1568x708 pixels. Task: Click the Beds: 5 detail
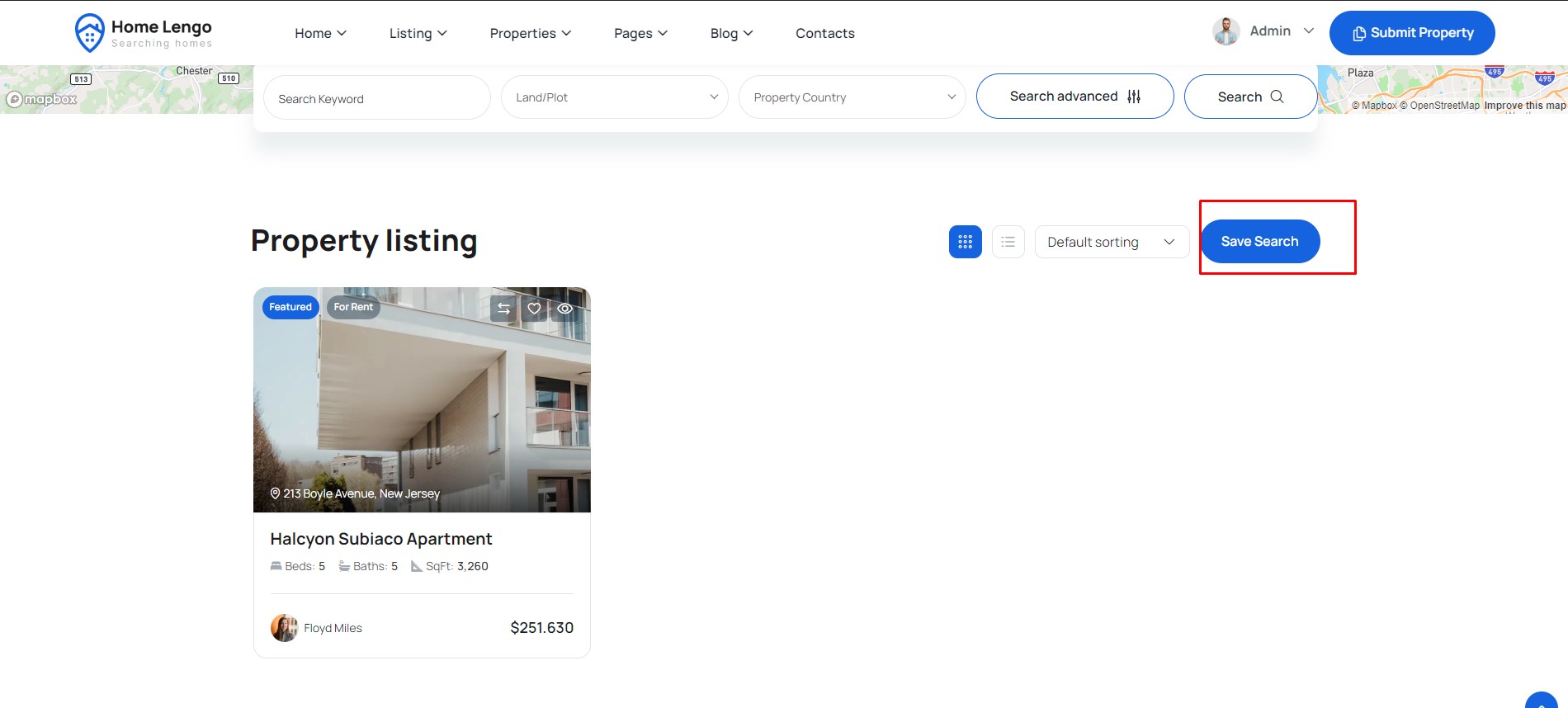(x=298, y=566)
